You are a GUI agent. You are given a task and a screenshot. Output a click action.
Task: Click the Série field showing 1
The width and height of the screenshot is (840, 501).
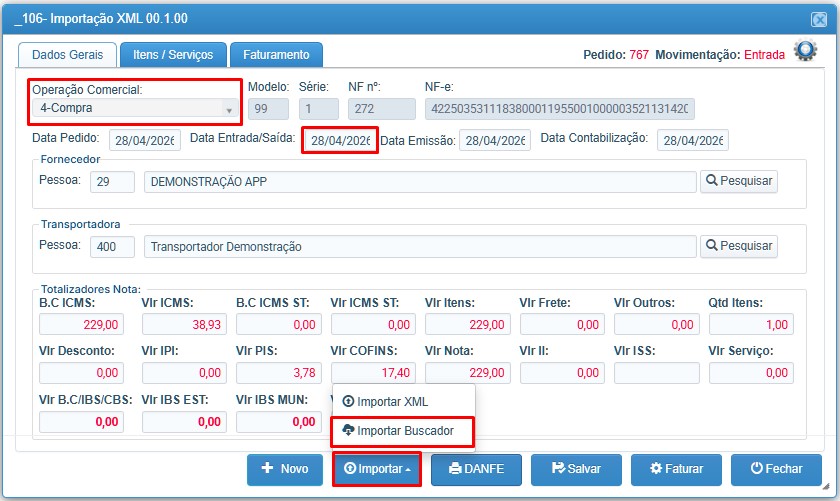coord(319,109)
